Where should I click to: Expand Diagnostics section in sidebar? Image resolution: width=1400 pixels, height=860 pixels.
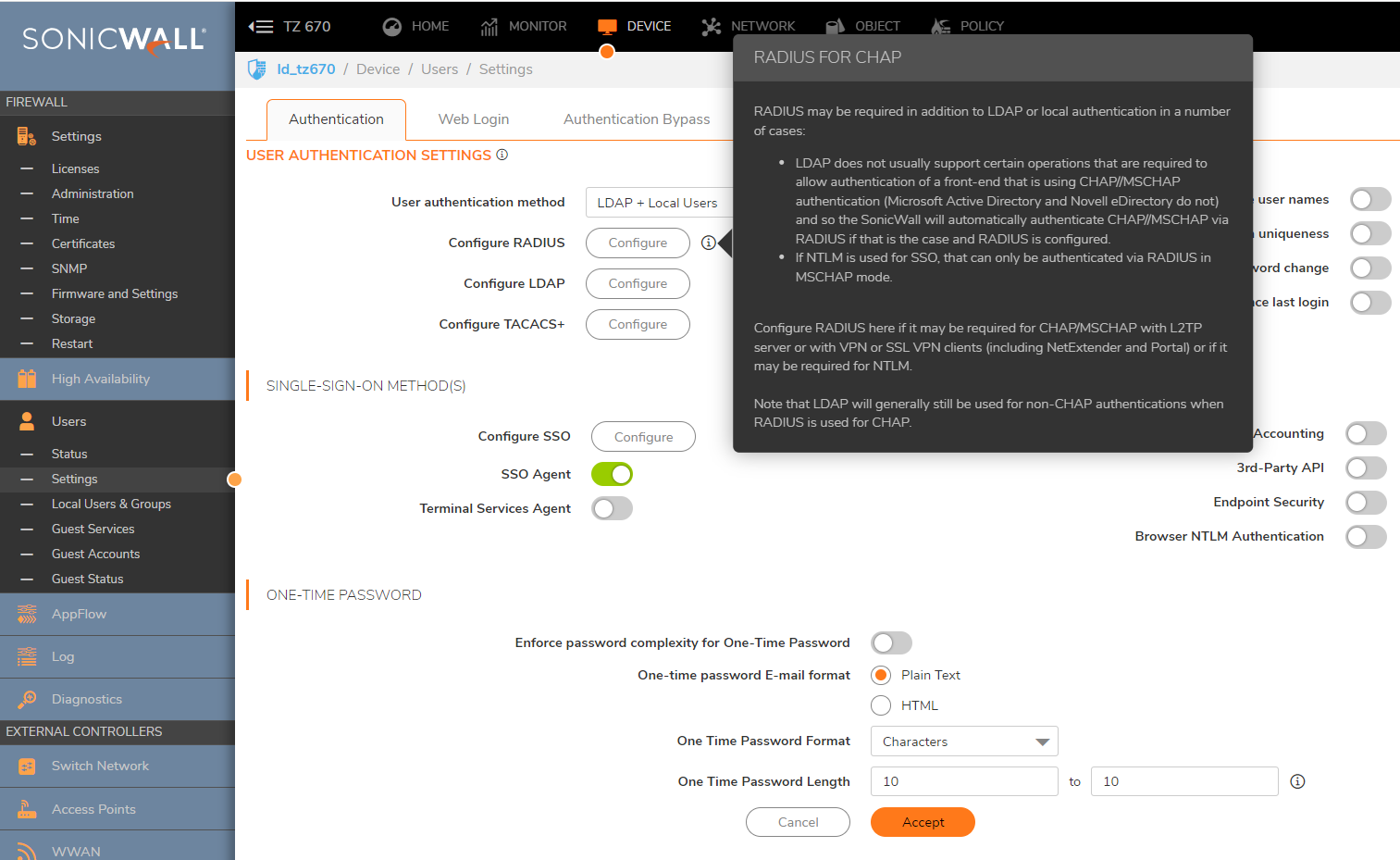(x=118, y=699)
